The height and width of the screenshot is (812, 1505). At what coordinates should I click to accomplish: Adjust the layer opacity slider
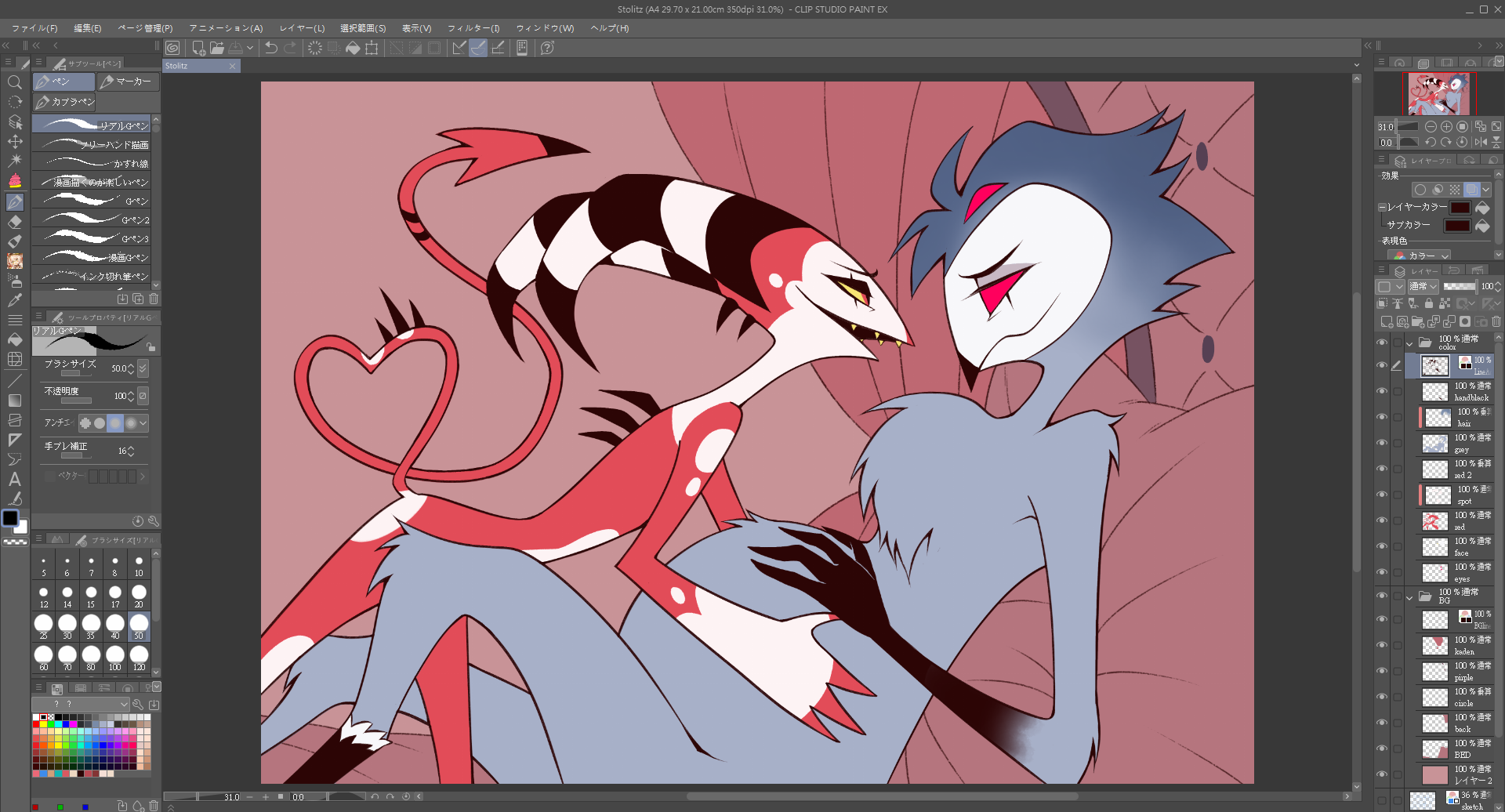(x=1460, y=286)
